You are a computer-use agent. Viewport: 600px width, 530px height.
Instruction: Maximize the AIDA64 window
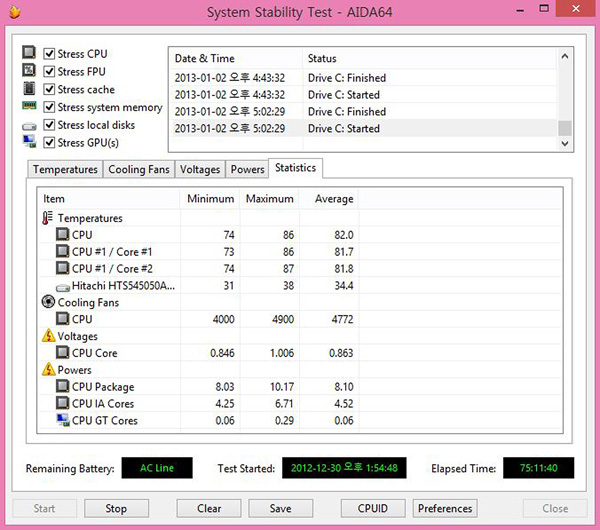point(544,8)
